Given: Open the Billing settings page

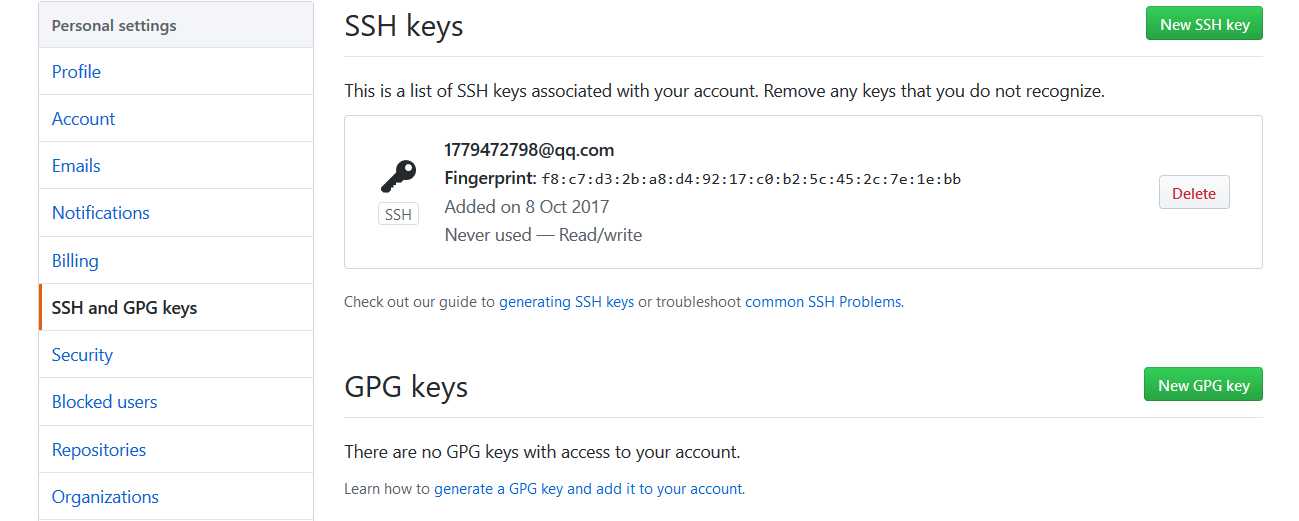Looking at the screenshot, I should [x=75, y=260].
